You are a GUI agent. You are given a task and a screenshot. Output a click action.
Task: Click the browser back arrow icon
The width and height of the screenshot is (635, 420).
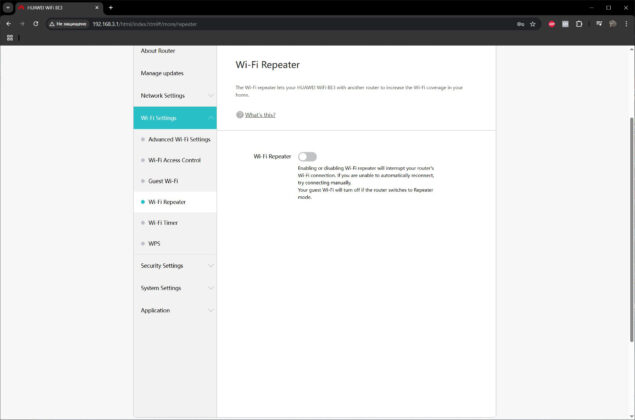pyautogui.click(x=9, y=24)
